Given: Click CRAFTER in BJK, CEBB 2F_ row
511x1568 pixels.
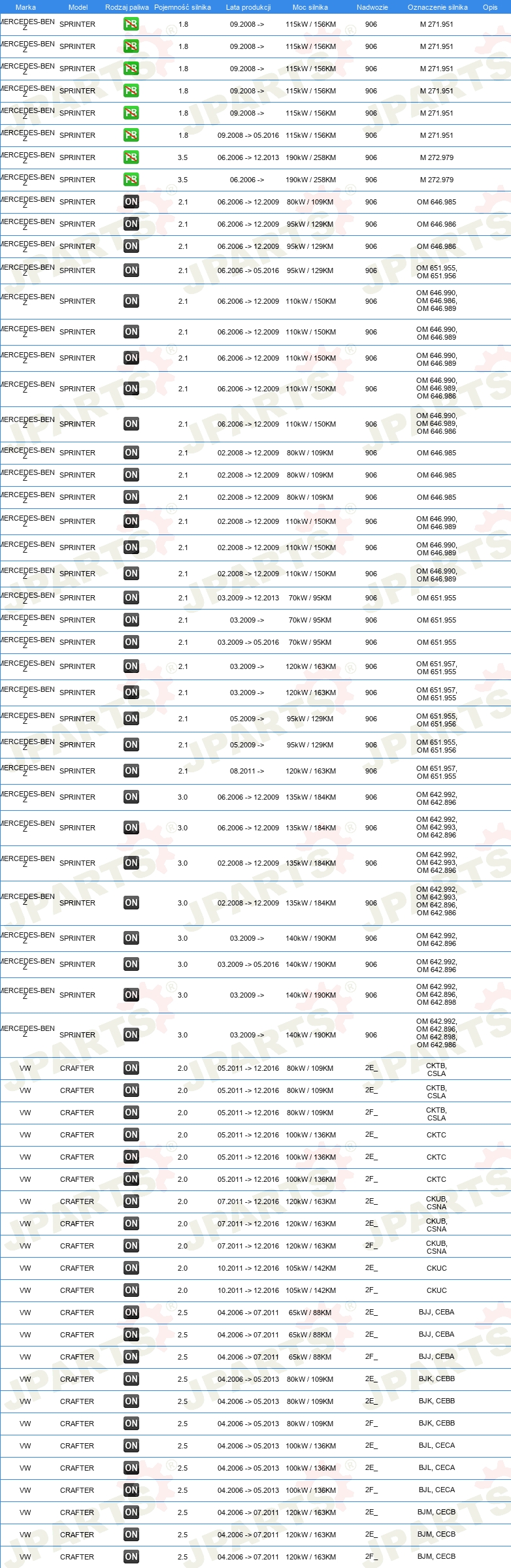Looking at the screenshot, I should tap(77, 1424).
